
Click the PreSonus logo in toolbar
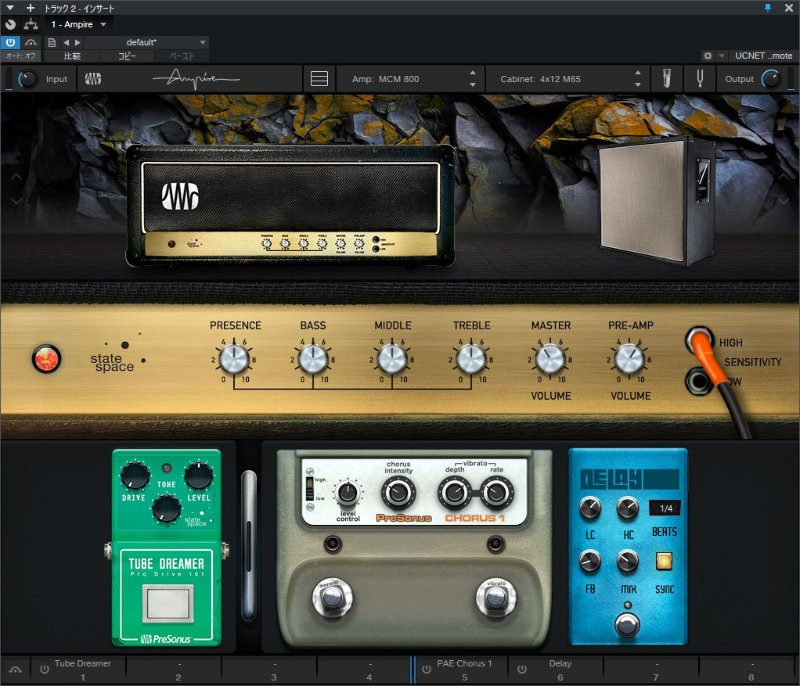click(93, 79)
